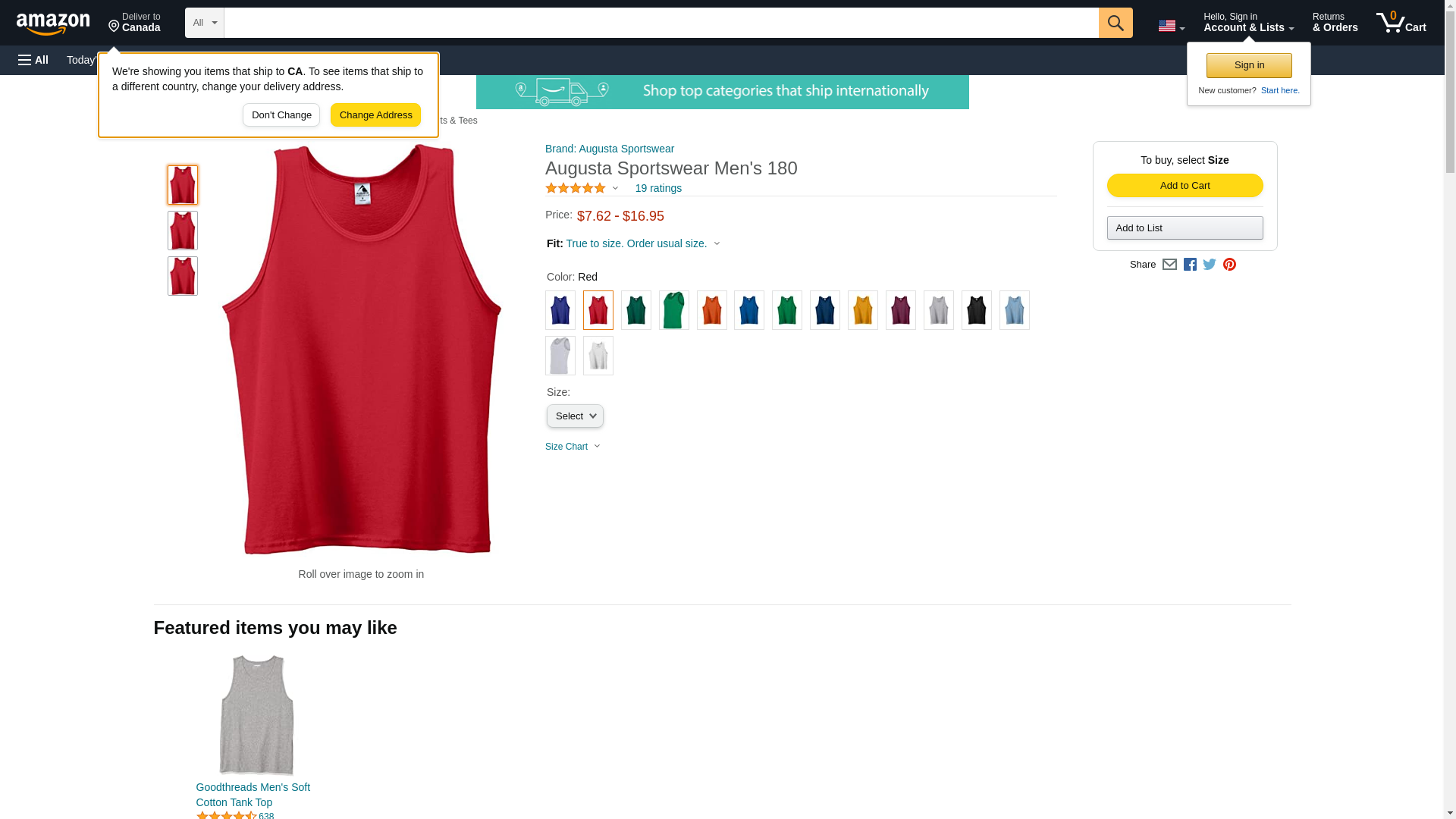Share on Pinterest icon
1456x819 pixels.
pos(1229,265)
